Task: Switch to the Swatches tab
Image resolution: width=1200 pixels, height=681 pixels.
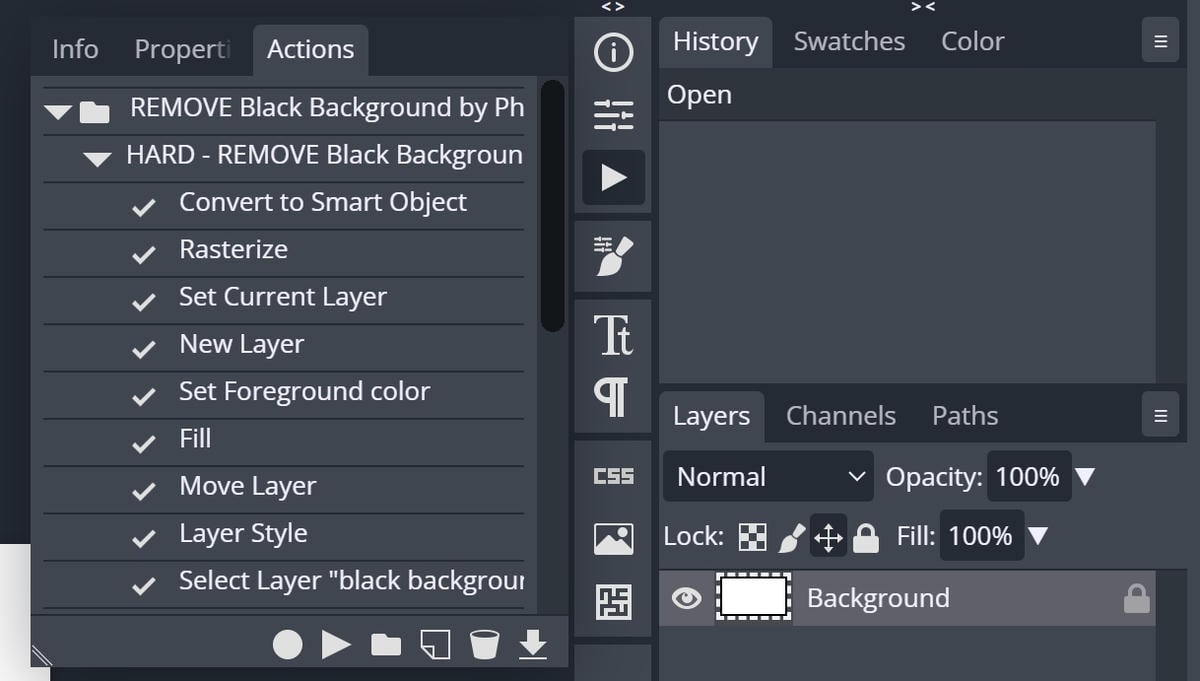Action: tap(849, 42)
